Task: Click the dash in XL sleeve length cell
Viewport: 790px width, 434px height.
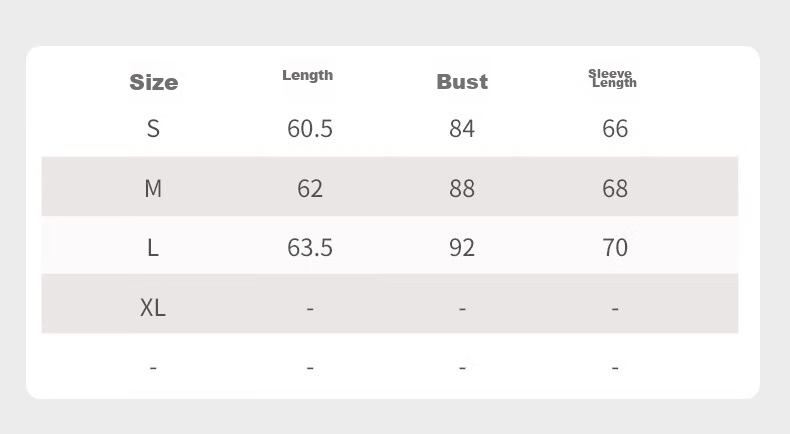Action: [615, 308]
